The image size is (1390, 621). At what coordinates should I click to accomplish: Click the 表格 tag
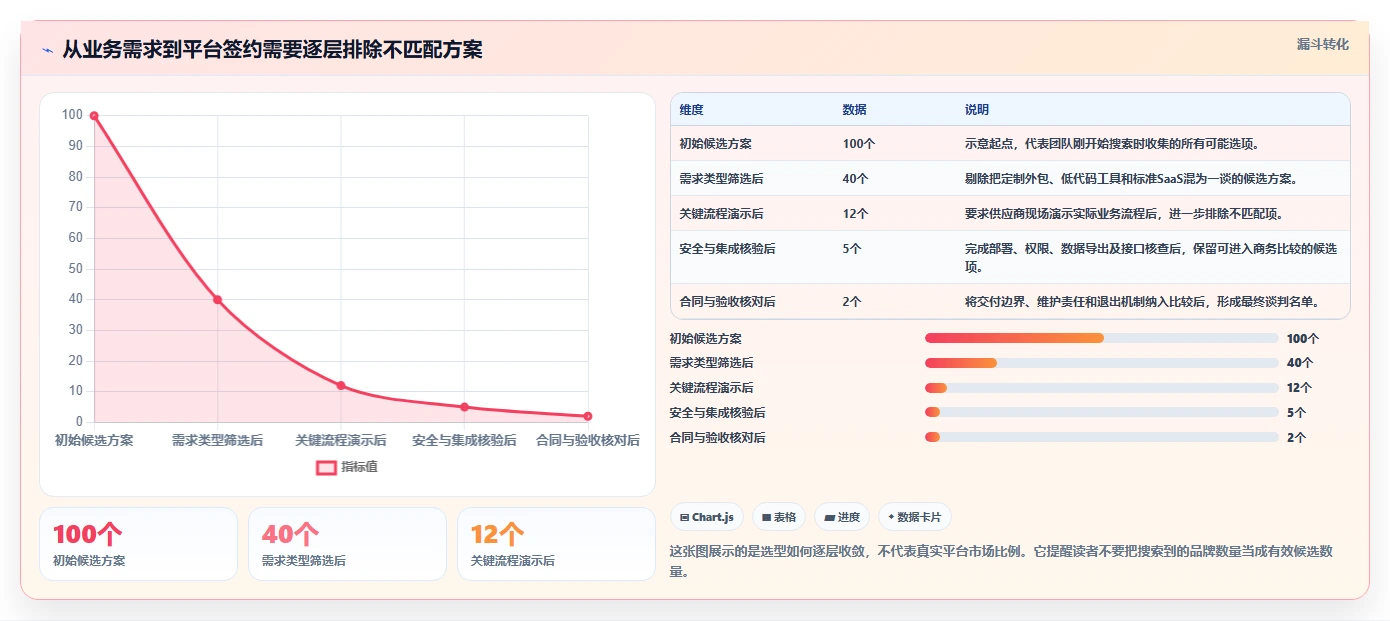[x=779, y=517]
